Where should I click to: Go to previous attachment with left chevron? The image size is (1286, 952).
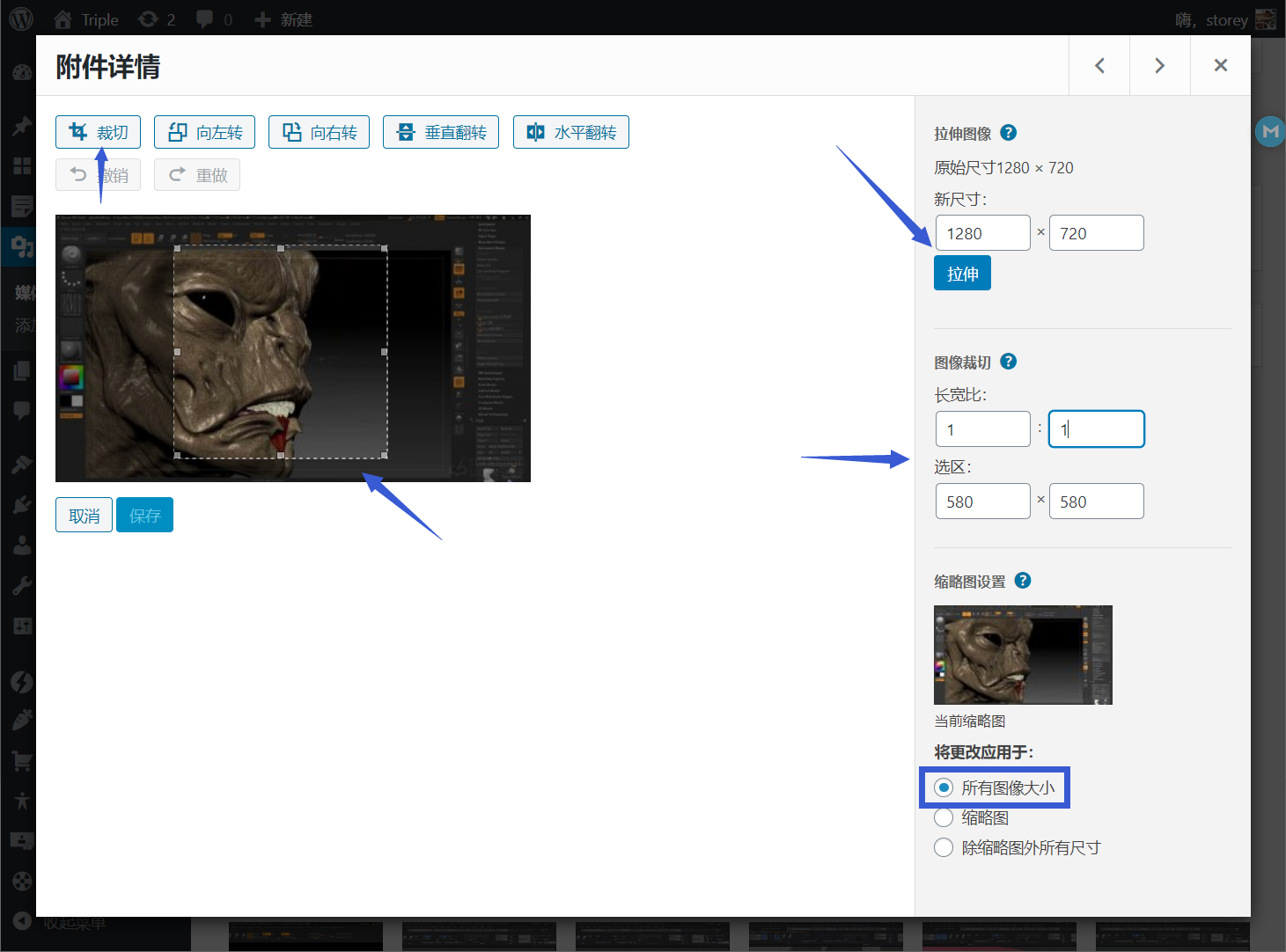[1099, 65]
